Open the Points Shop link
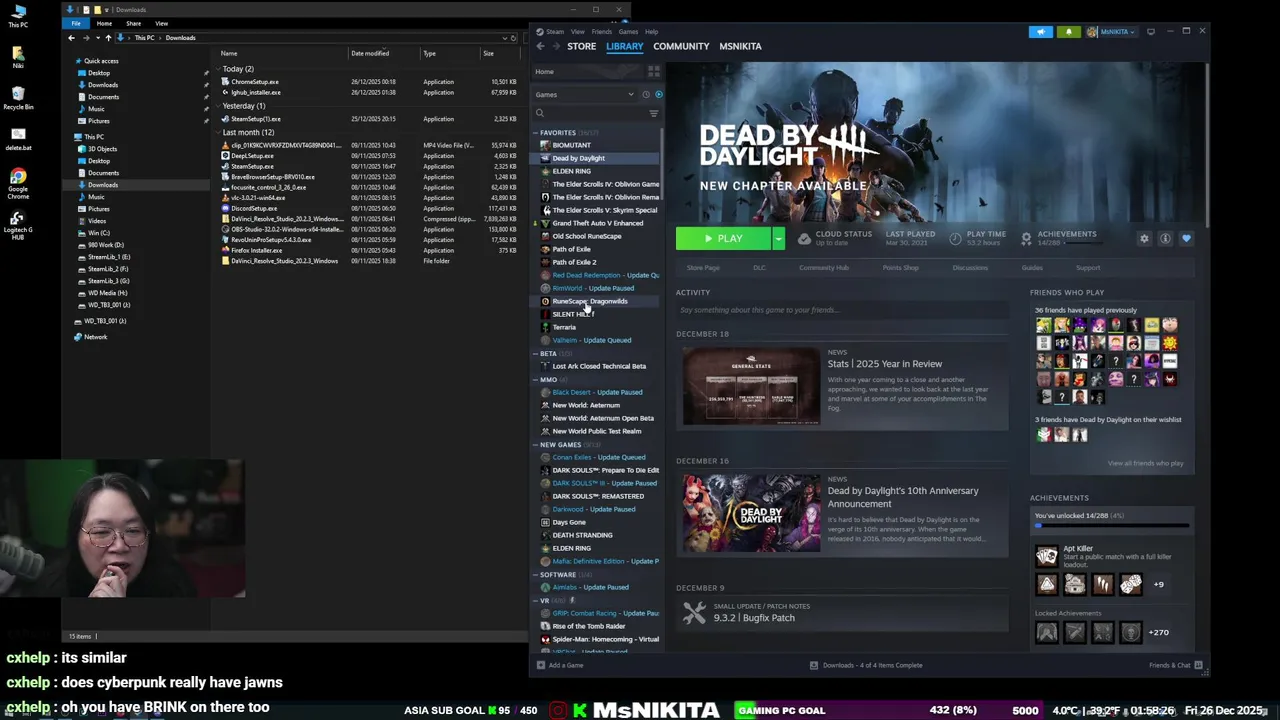This screenshot has height=720, width=1280. tap(900, 268)
